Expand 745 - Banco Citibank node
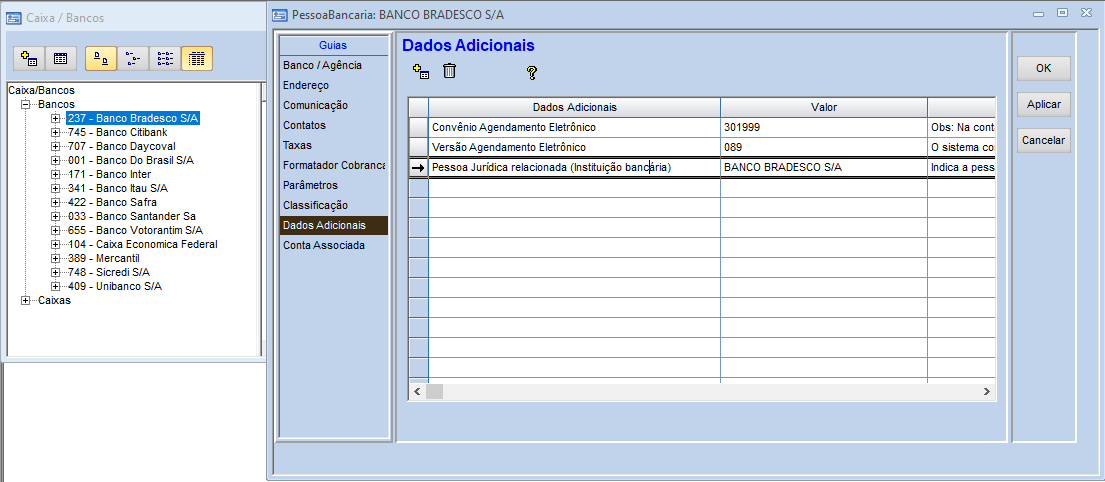 pyautogui.click(x=56, y=132)
